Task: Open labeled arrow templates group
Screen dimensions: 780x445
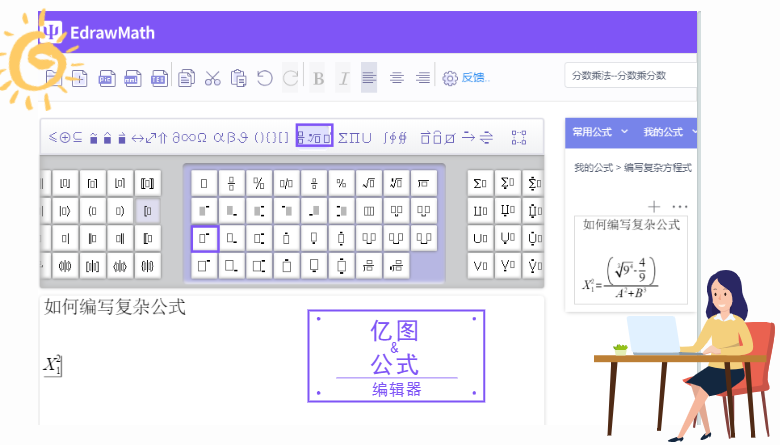Action: coord(477,137)
